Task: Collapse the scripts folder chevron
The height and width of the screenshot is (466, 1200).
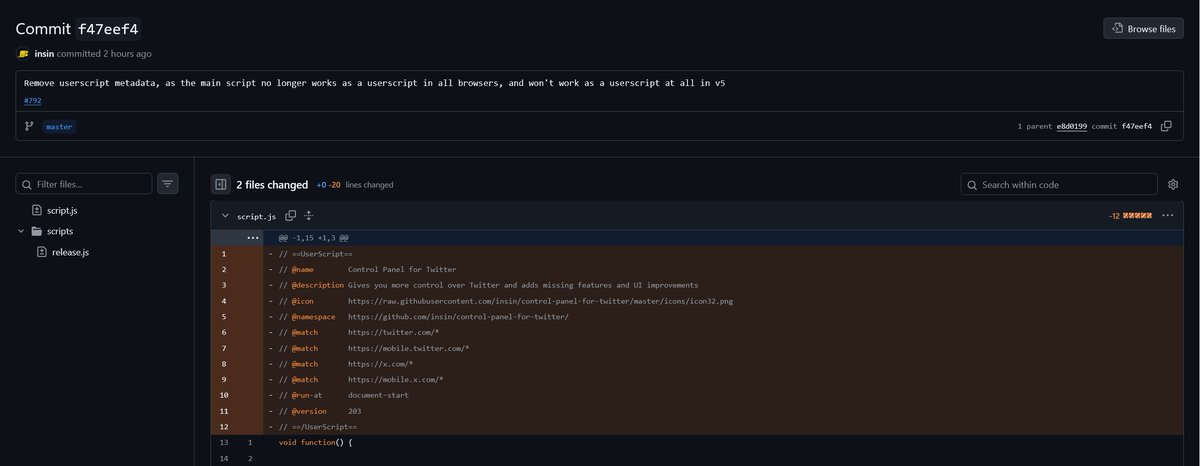Action: 21,231
